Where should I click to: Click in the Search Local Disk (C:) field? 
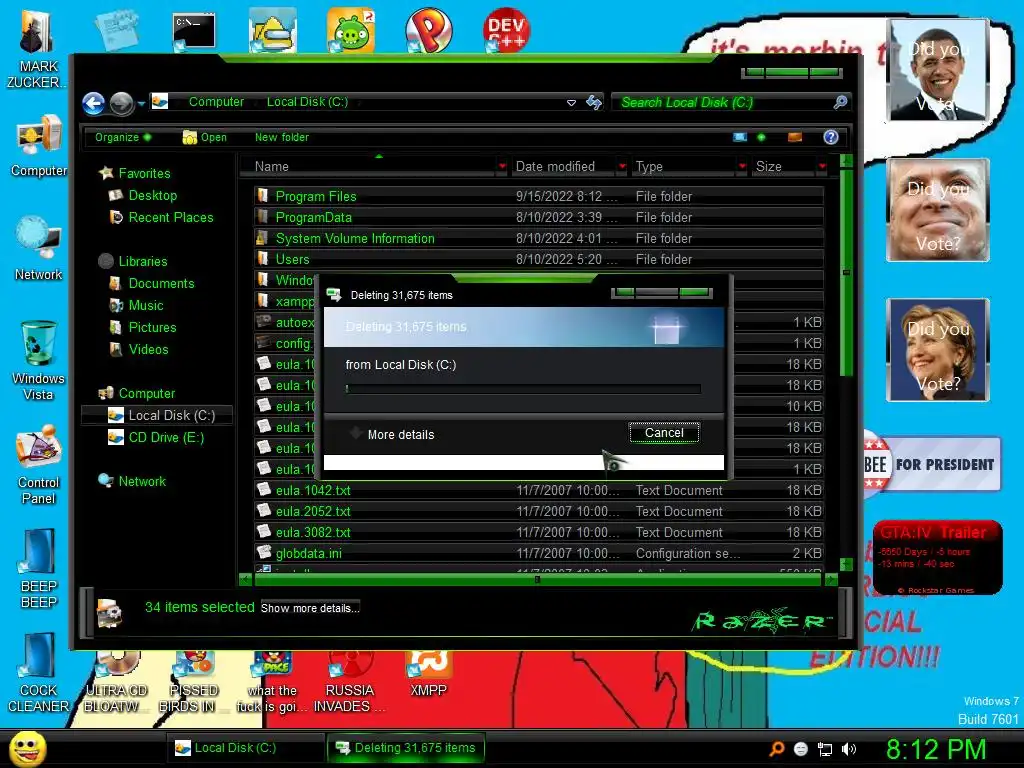click(x=722, y=103)
